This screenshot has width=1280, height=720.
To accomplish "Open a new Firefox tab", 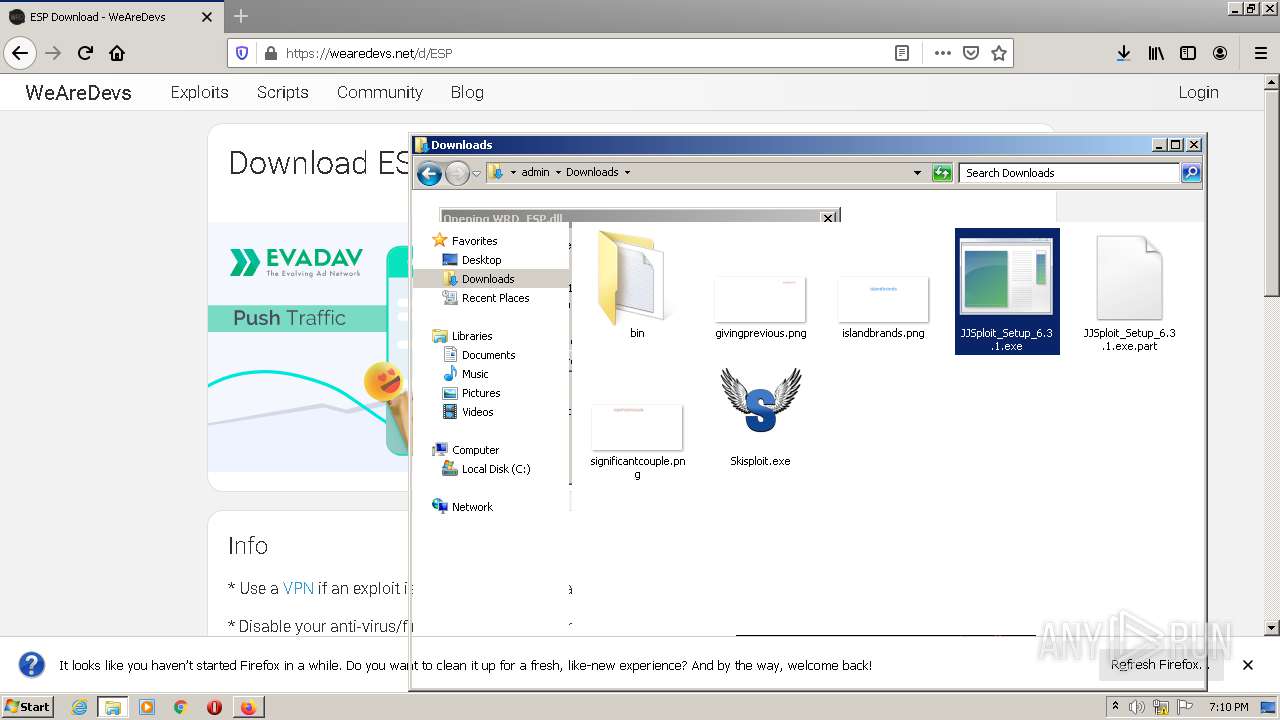I will tap(241, 16).
